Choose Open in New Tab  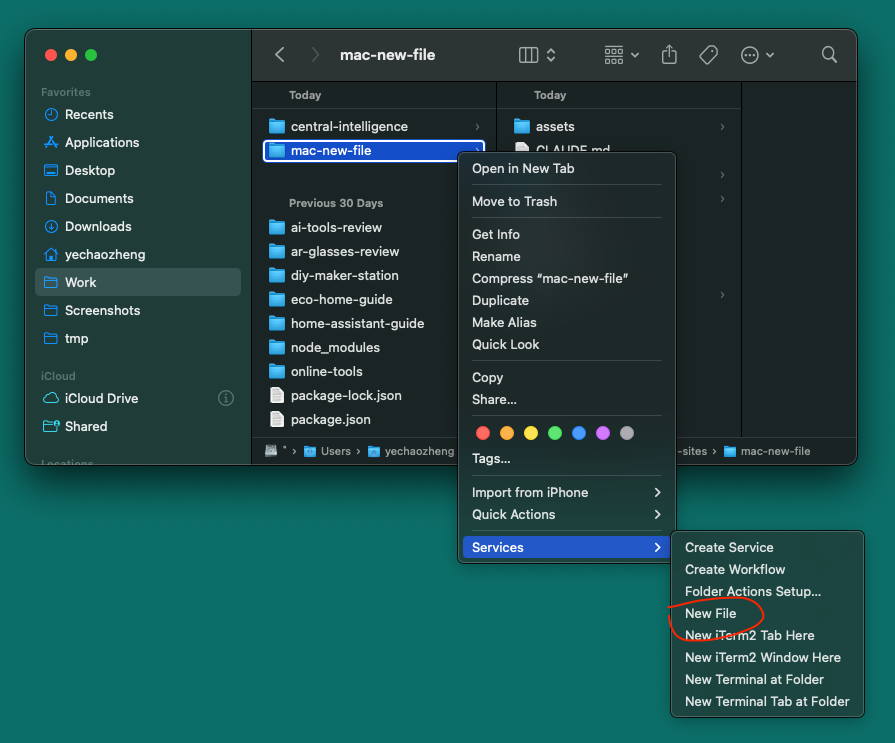click(x=566, y=169)
